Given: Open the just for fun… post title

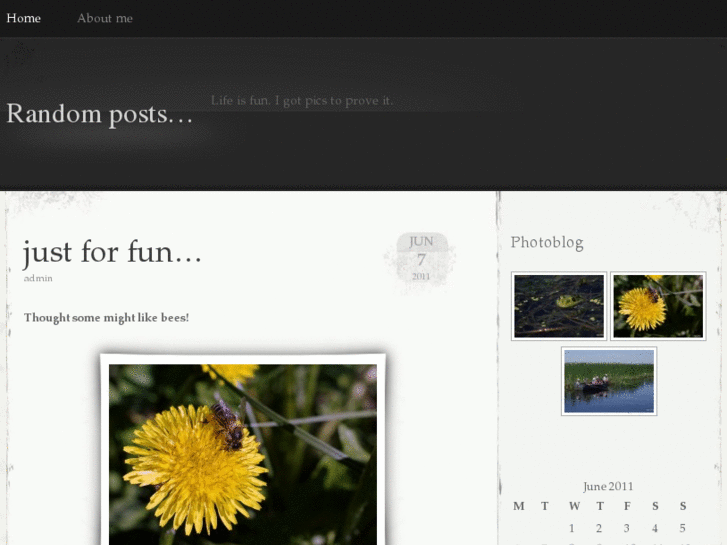Looking at the screenshot, I should pyautogui.click(x=112, y=252).
